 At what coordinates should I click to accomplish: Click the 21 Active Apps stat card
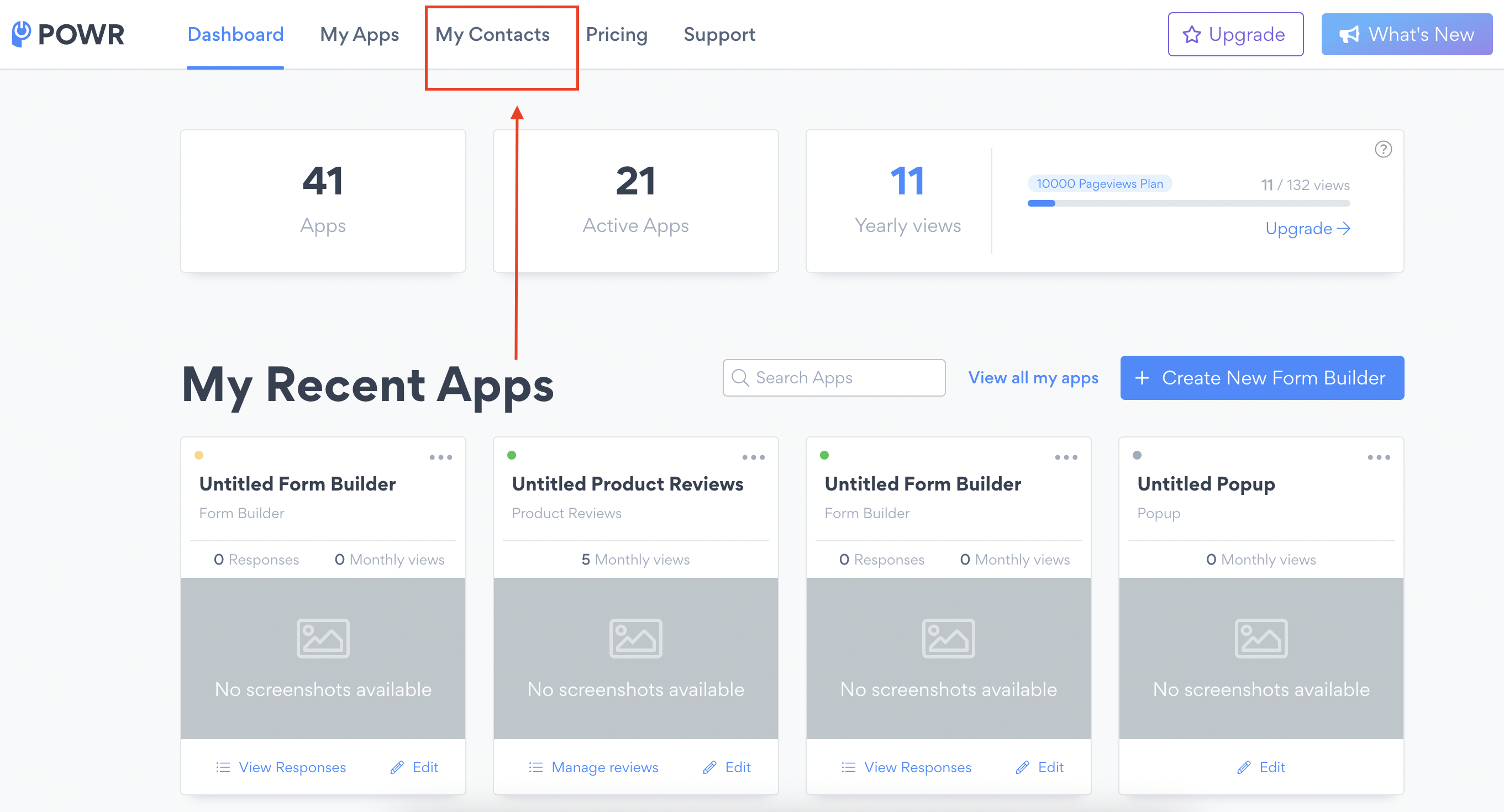[636, 201]
